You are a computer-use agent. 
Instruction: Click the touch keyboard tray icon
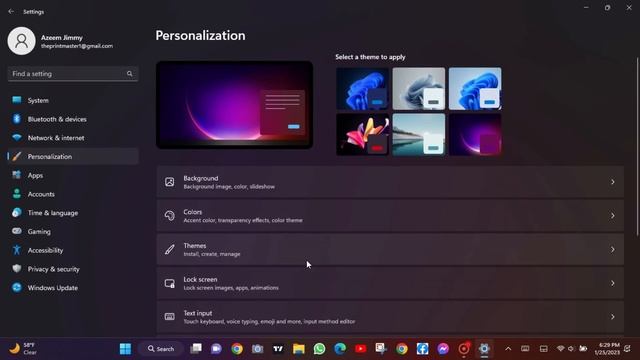(x=525, y=349)
